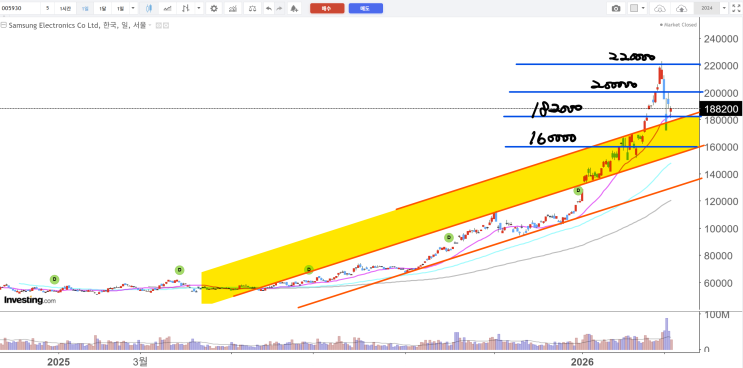
Task: Open dropdown arrow next to 서울 legend
Action: 150,25
